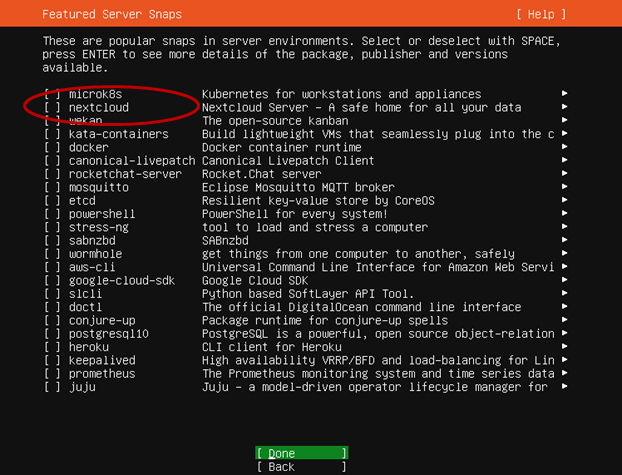Expand google-cloud-sdk row arrow
622x475 pixels.
(564, 280)
